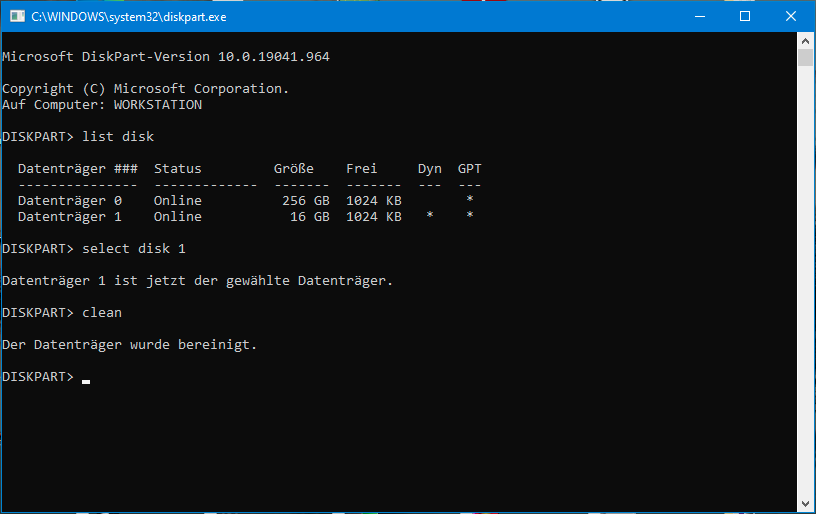Viewport: 816px width, 514px height.
Task: Click the scrollbar down arrow
Action: click(x=806, y=504)
